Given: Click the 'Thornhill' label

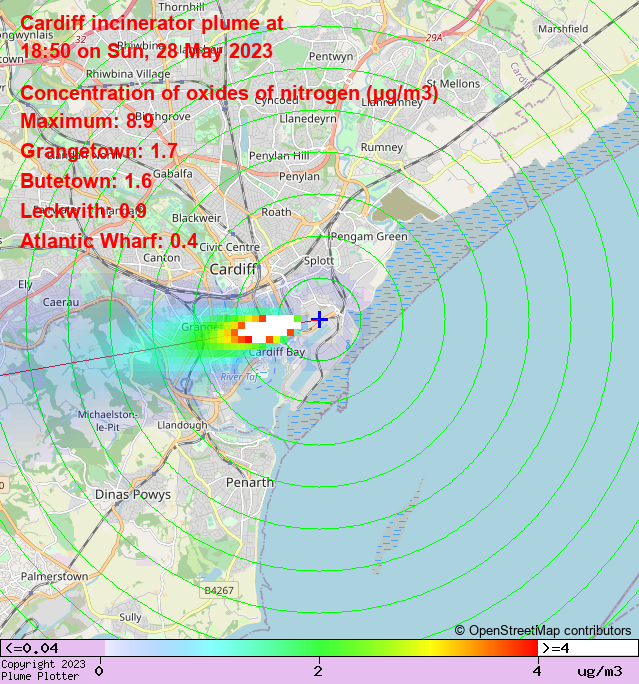Looking at the screenshot, I should tap(181, 7).
